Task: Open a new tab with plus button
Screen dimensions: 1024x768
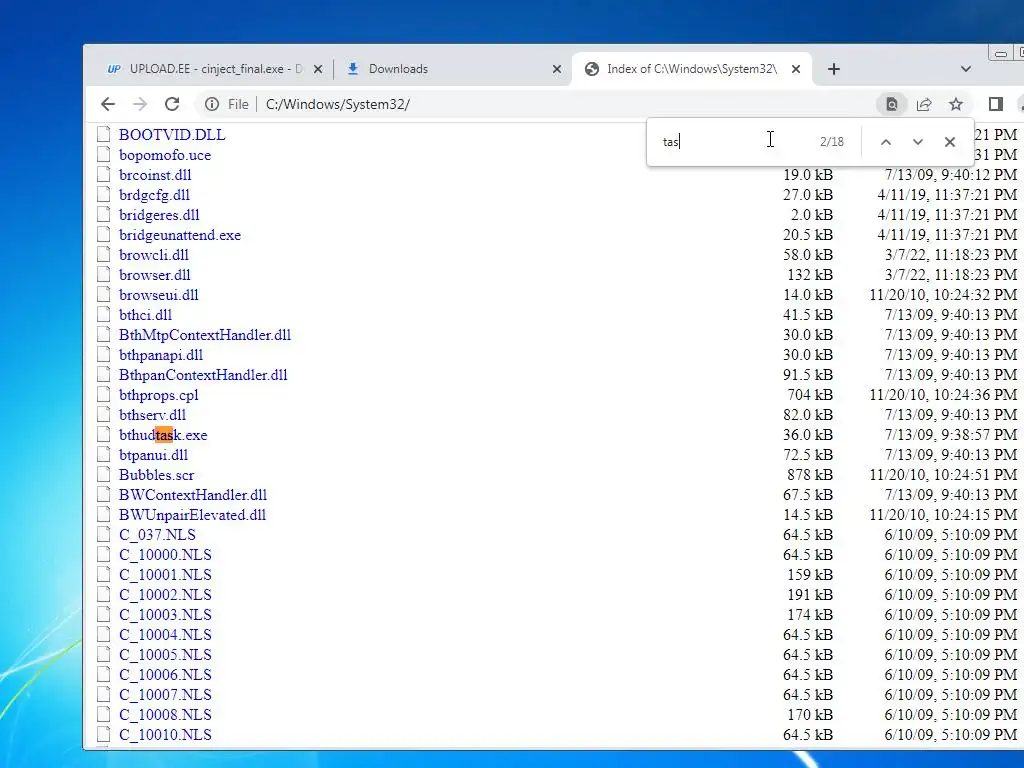Action: click(x=834, y=69)
